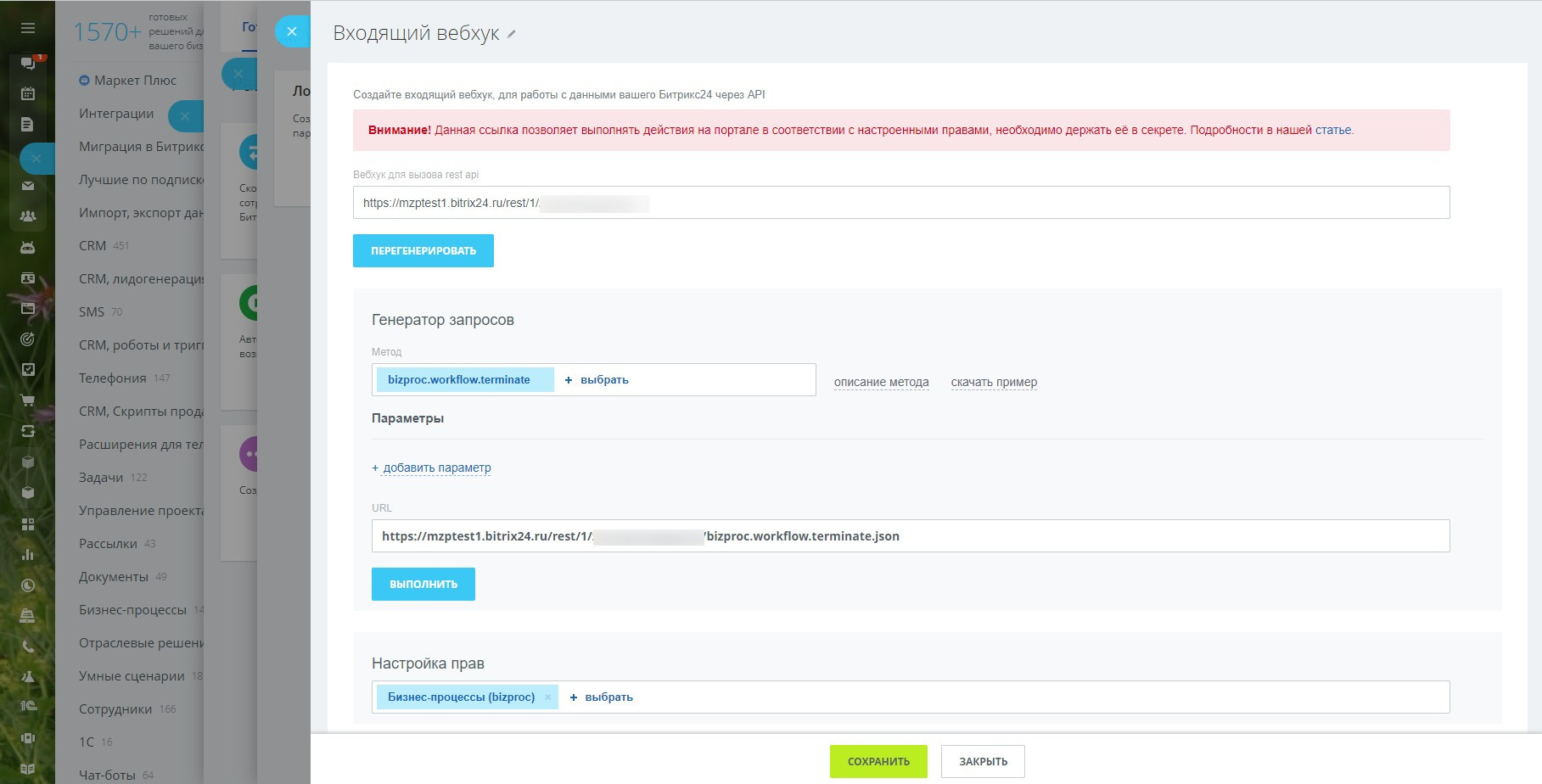Viewport: 1542px width, 784px height.
Task: Click the webhook rest api URL field
Action: 900,203
